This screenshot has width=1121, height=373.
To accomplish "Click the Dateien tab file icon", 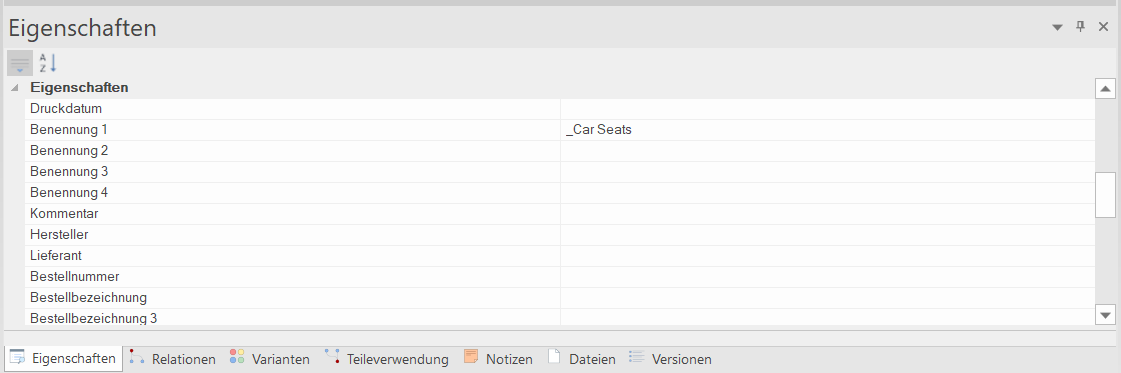I will click(x=553, y=357).
